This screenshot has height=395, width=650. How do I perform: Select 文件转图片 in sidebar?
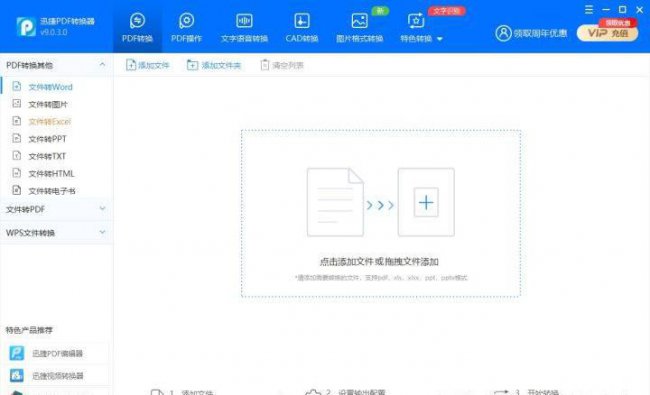click(57, 104)
